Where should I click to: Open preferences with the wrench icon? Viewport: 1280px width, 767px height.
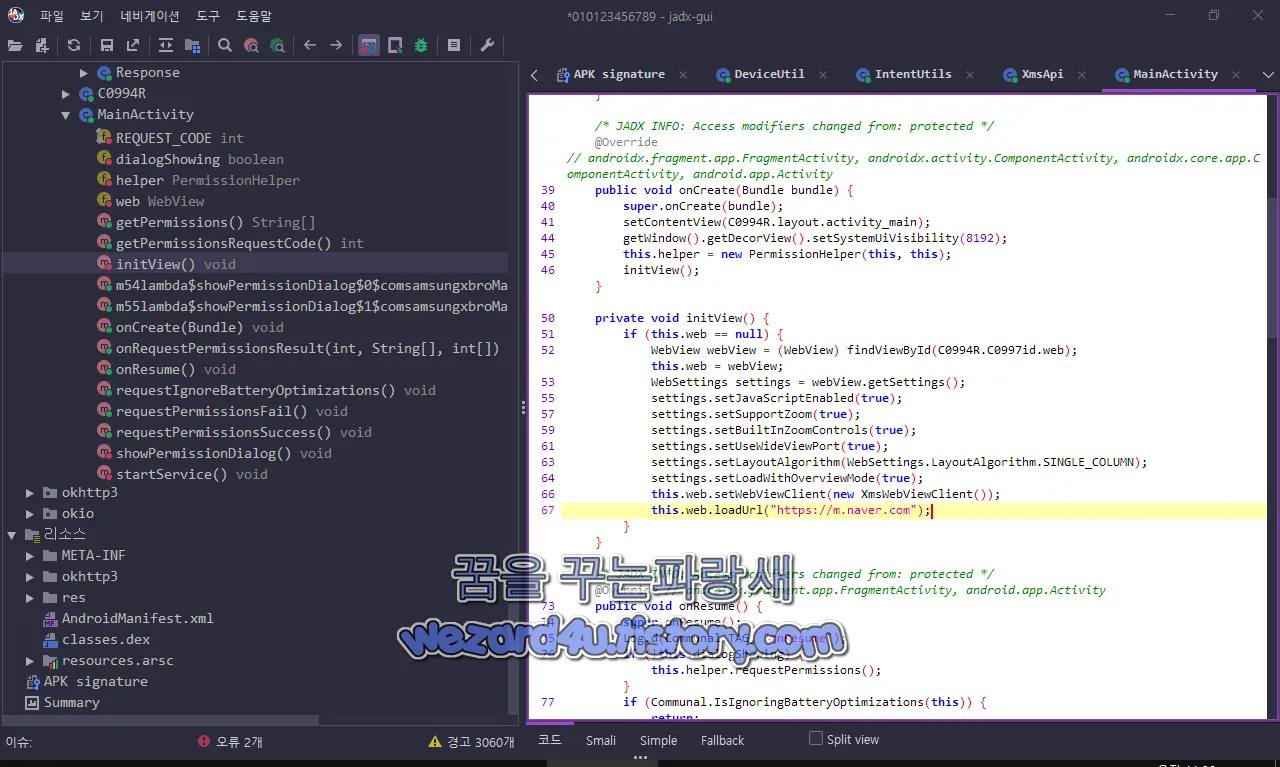487,45
